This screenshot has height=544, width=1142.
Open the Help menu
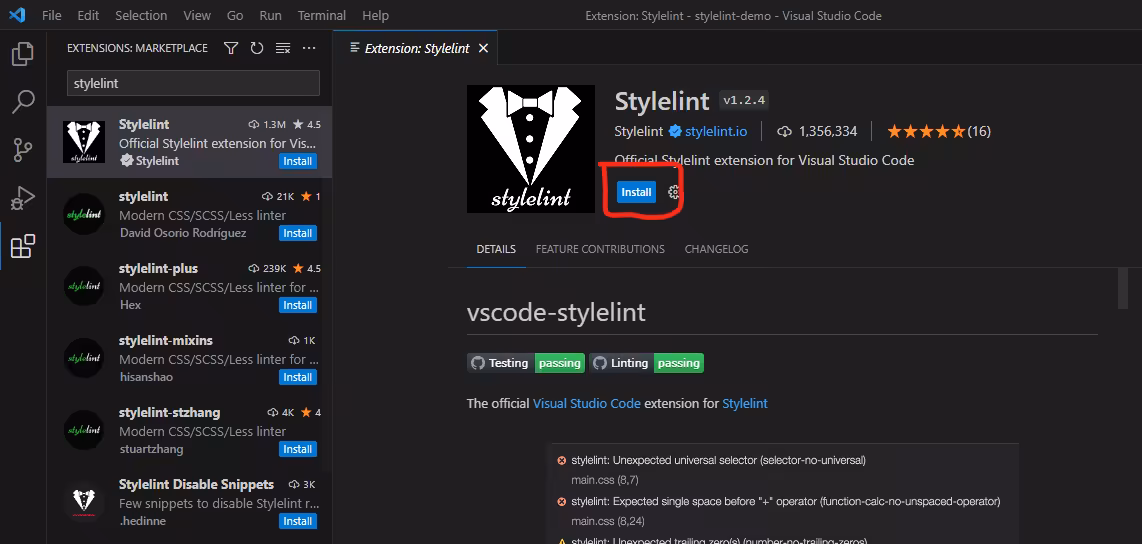(x=376, y=15)
